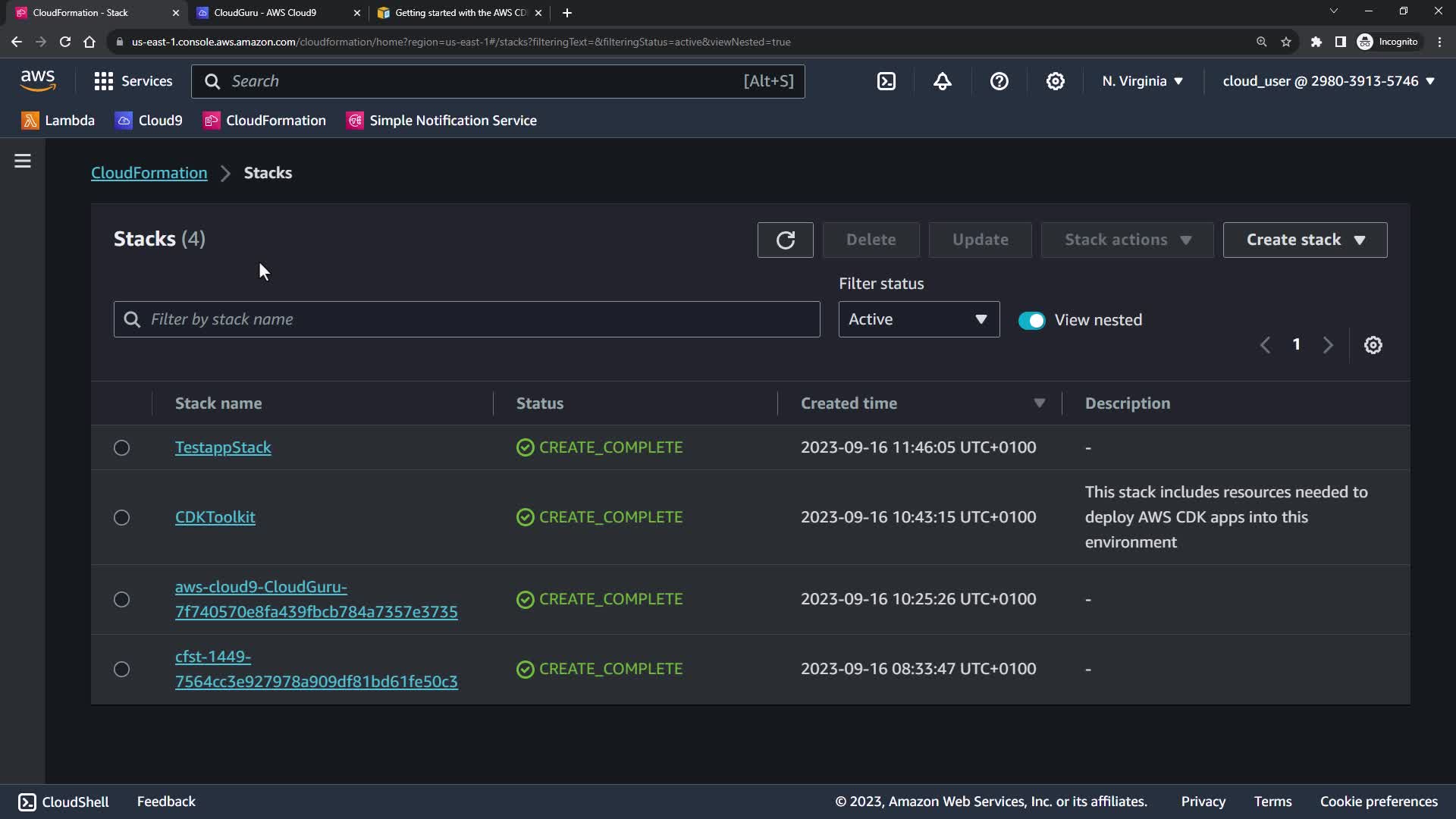Screen dimensions: 1456x819
Task: Expand the Create stack dropdown
Action: pyautogui.click(x=1304, y=240)
